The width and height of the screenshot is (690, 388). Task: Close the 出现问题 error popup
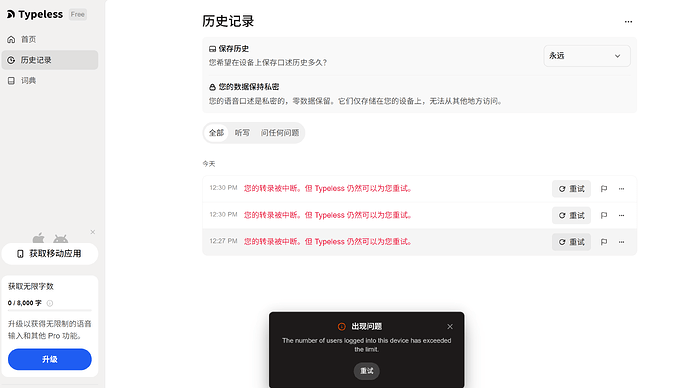(x=450, y=326)
